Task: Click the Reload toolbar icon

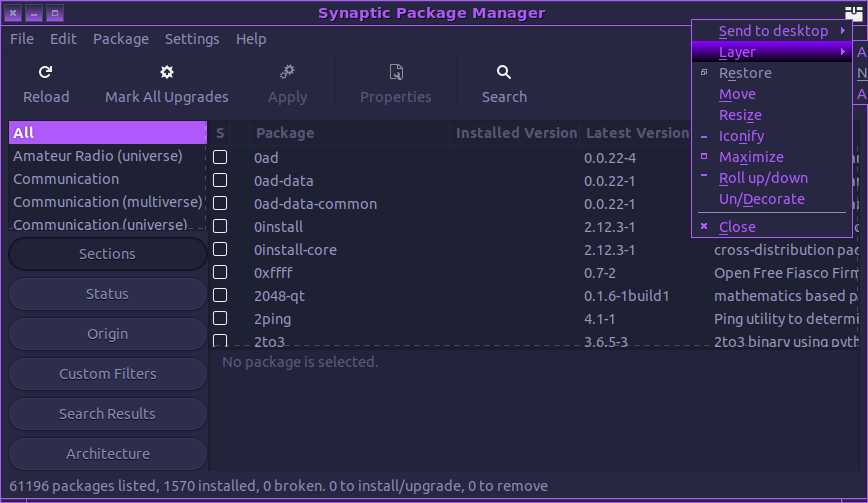Action: coord(45,72)
